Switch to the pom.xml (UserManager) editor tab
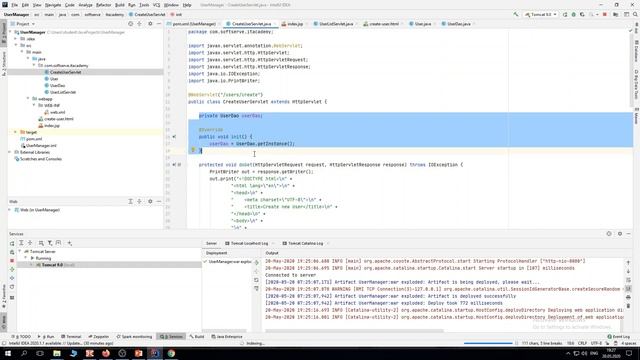Viewport: 640px width, 360px height. [x=193, y=24]
